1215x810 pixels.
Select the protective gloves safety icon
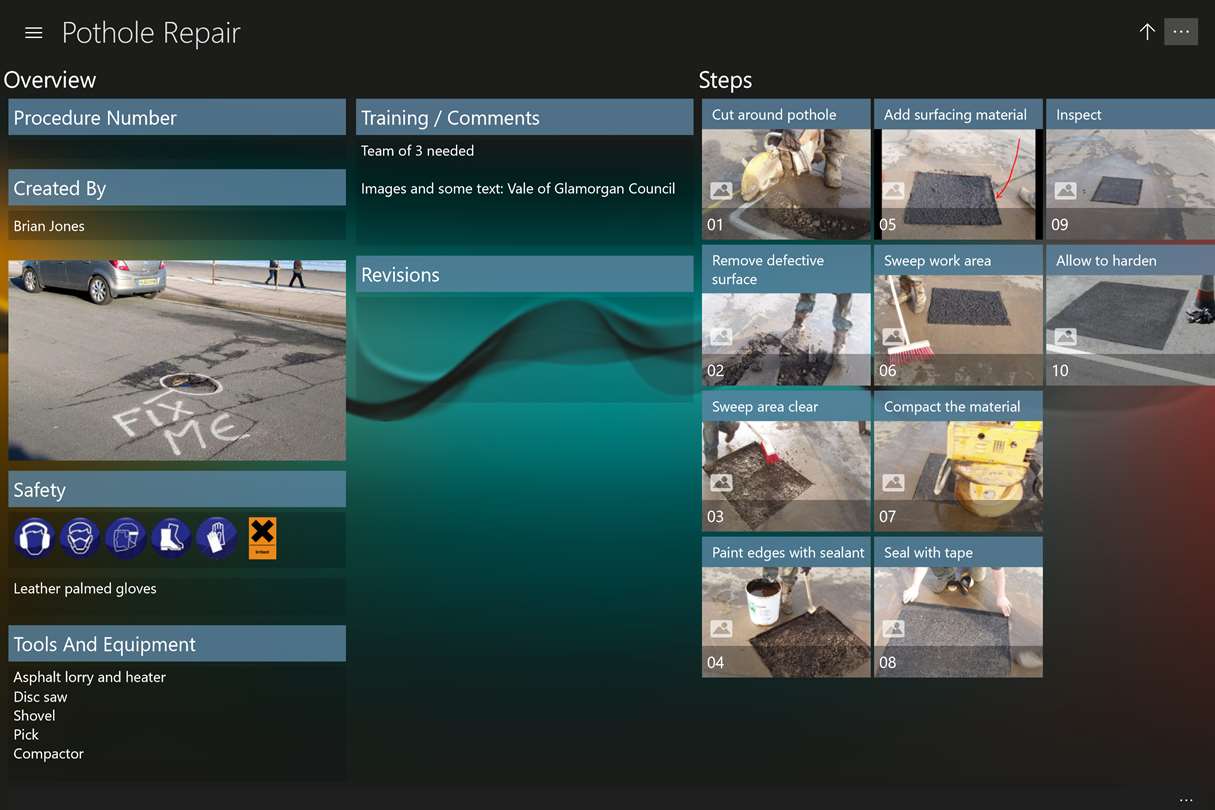click(x=216, y=538)
